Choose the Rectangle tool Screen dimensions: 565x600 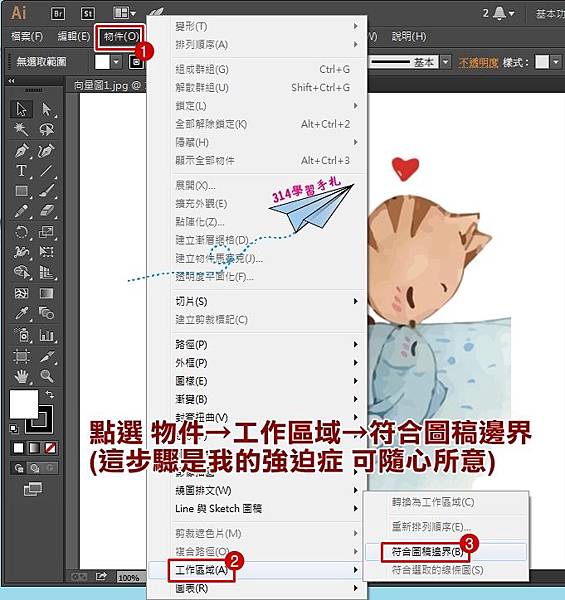[21, 191]
